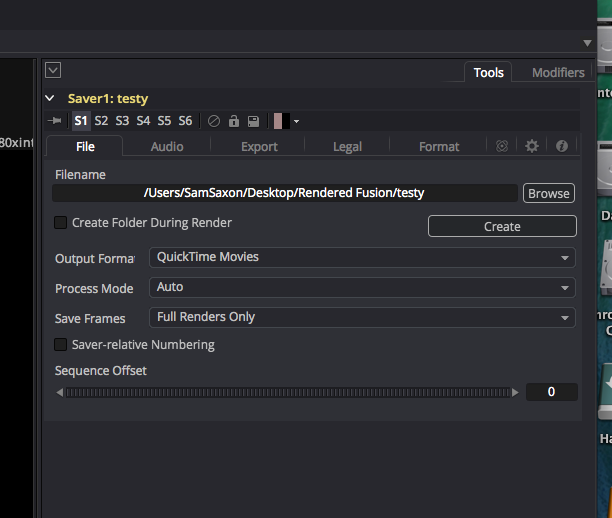Switch to the Modifiers inspector tab

pos(558,73)
